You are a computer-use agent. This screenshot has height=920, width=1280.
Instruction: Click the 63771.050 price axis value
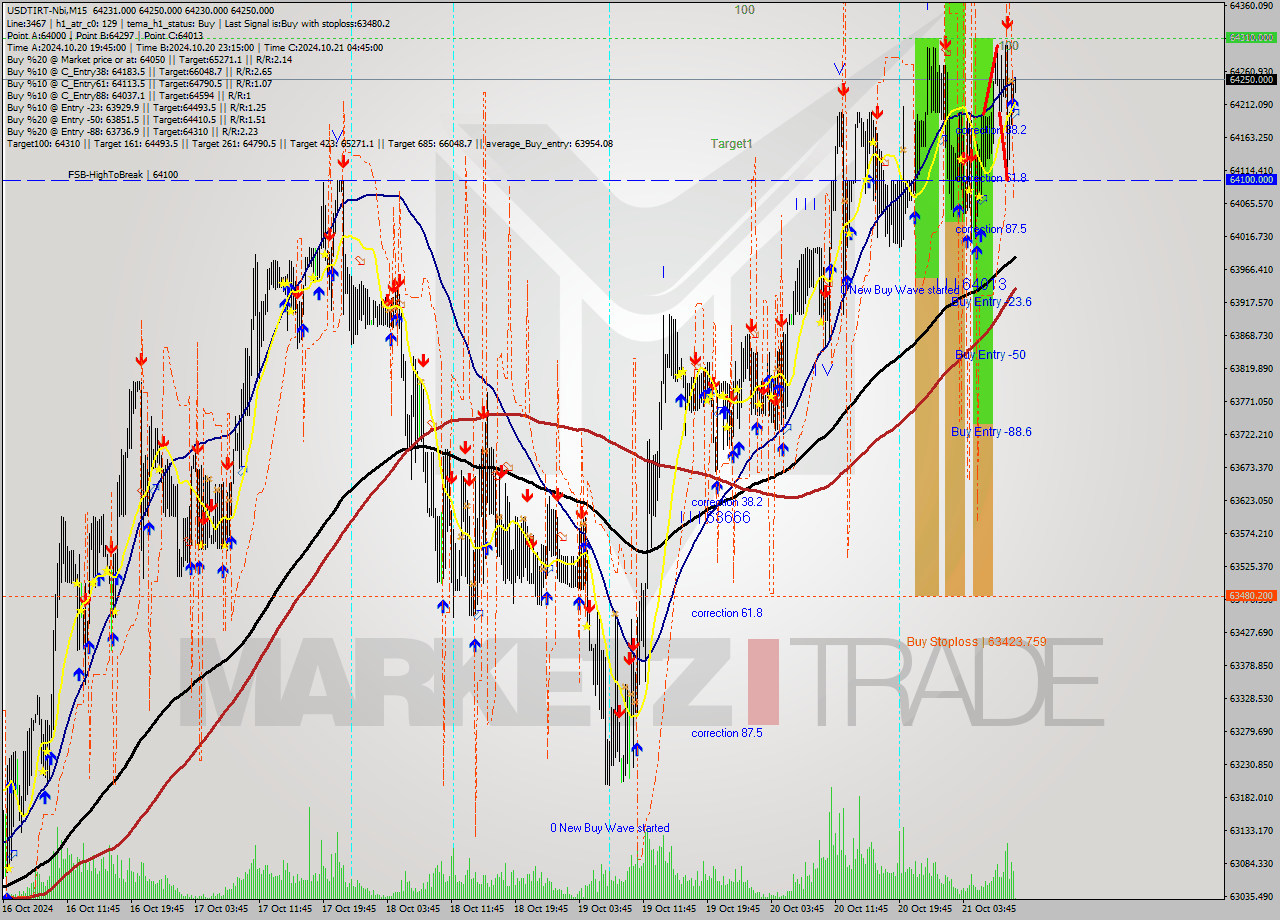1251,401
